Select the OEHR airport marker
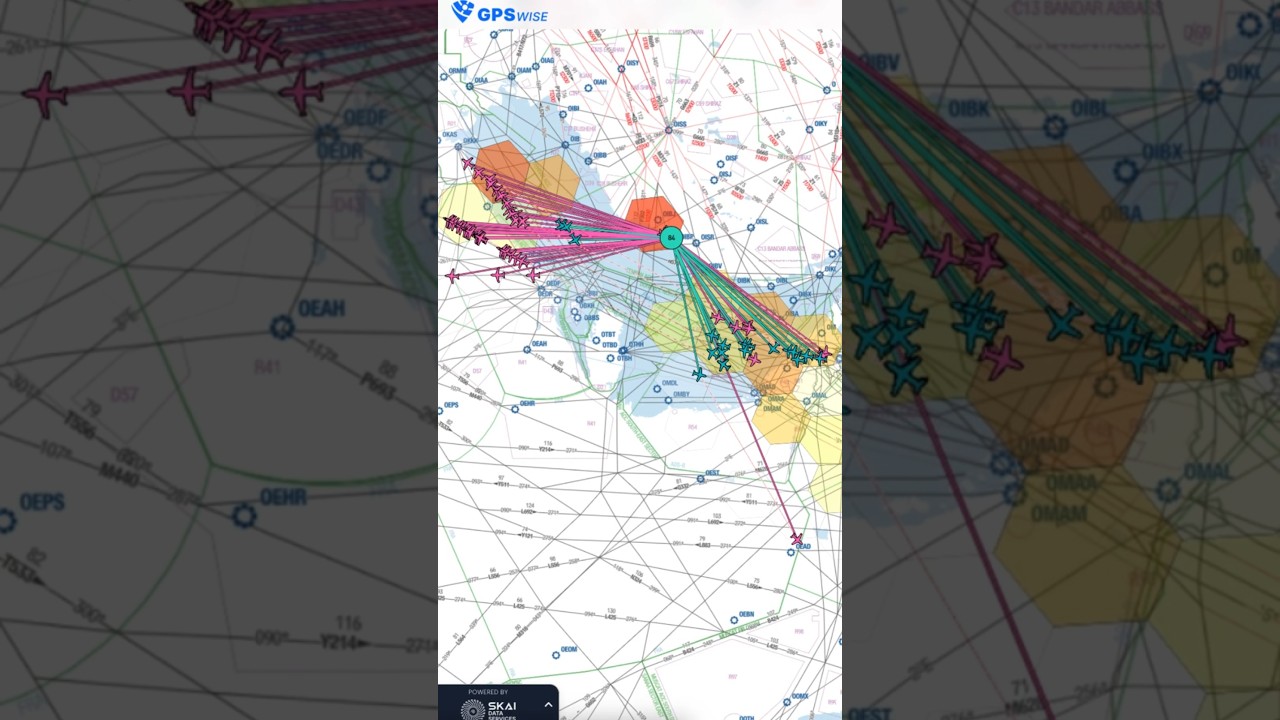The height and width of the screenshot is (720, 1280). pyautogui.click(x=515, y=409)
